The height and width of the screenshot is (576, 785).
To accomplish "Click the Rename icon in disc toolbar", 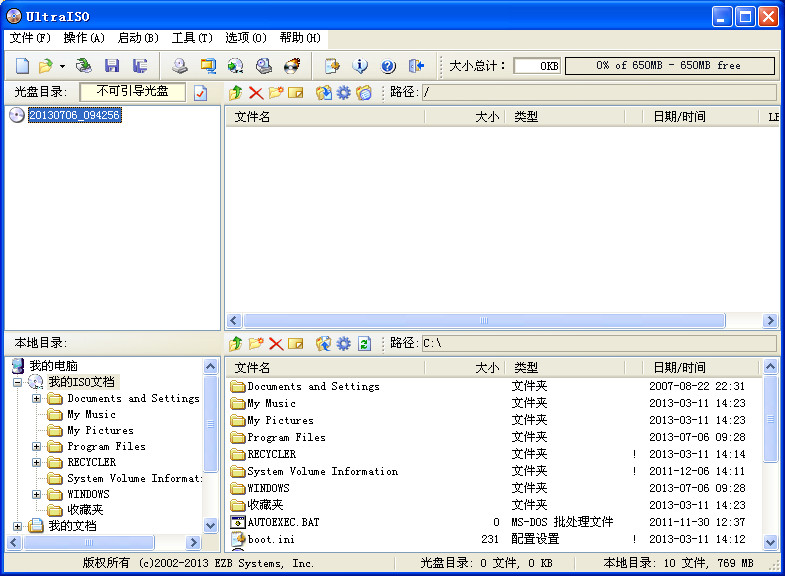I will click(296, 93).
